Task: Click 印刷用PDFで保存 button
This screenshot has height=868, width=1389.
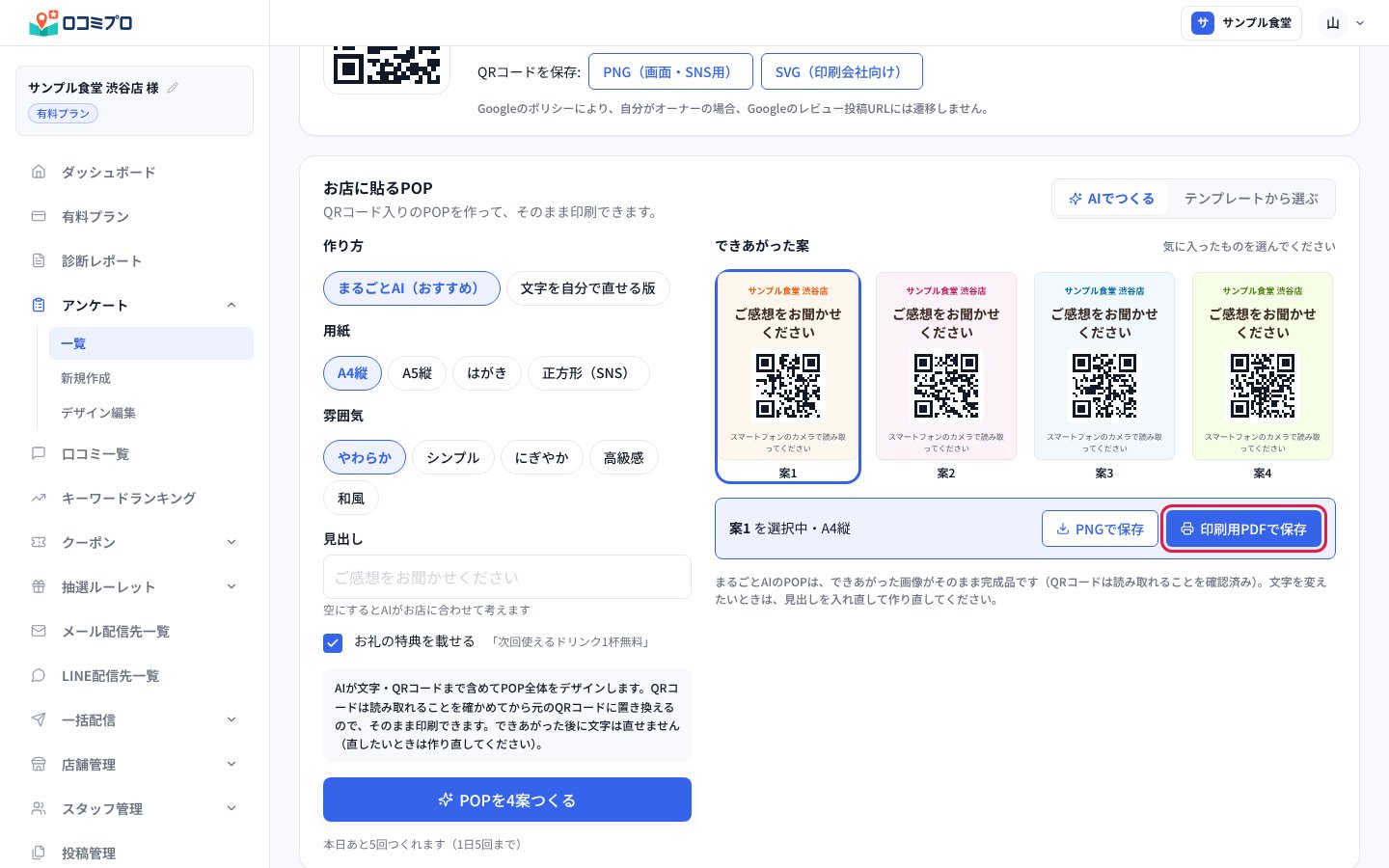Action: (x=1243, y=529)
